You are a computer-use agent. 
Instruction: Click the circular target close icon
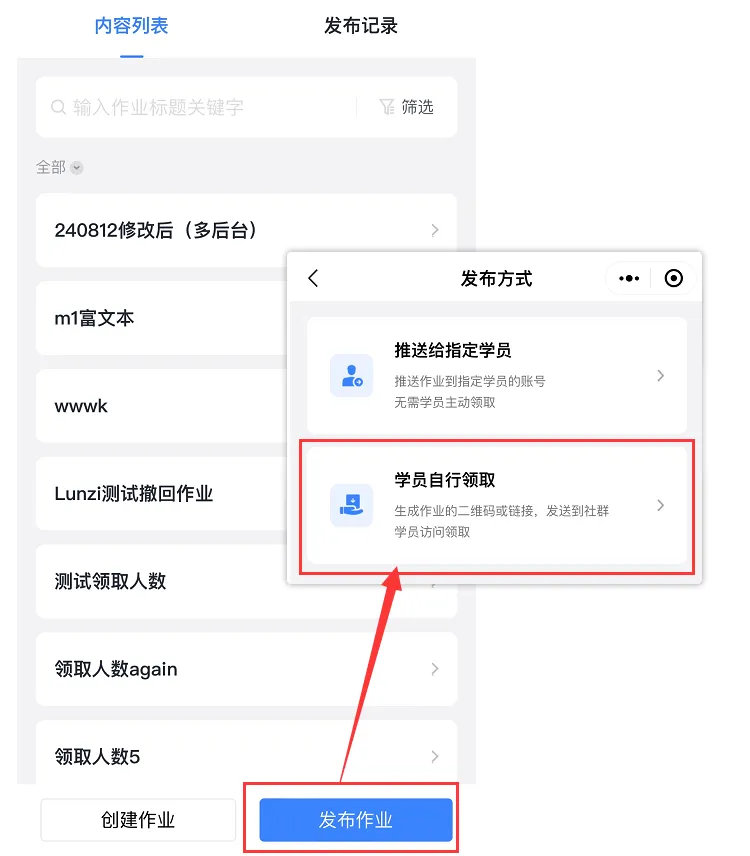click(674, 278)
